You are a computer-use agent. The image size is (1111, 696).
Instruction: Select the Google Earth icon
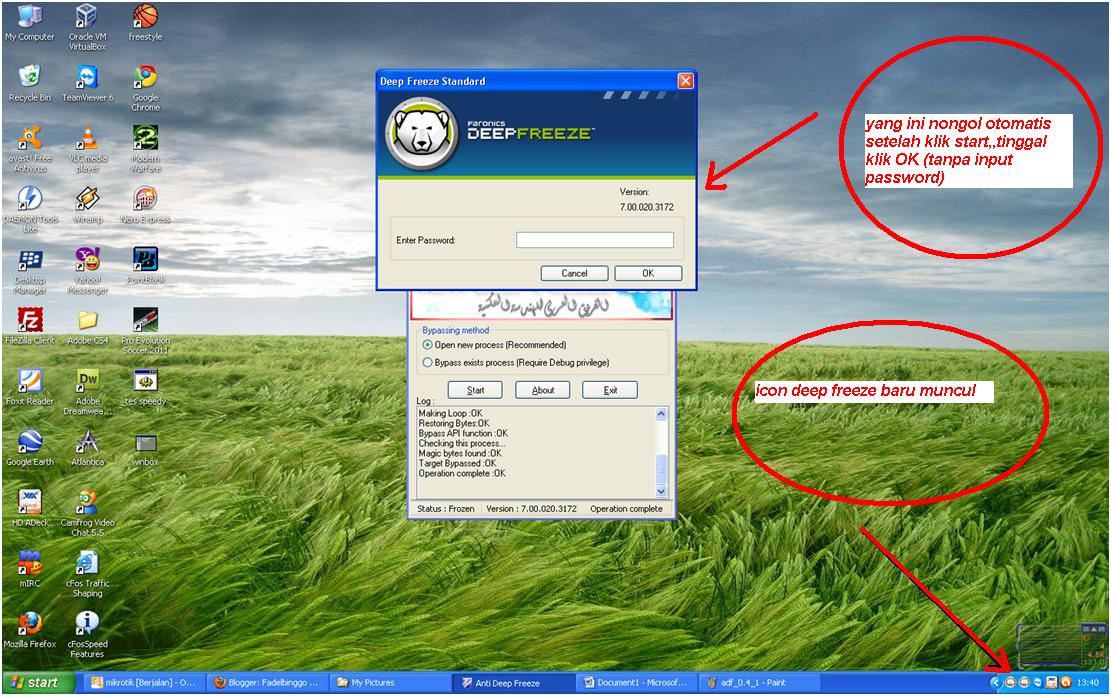click(30, 448)
